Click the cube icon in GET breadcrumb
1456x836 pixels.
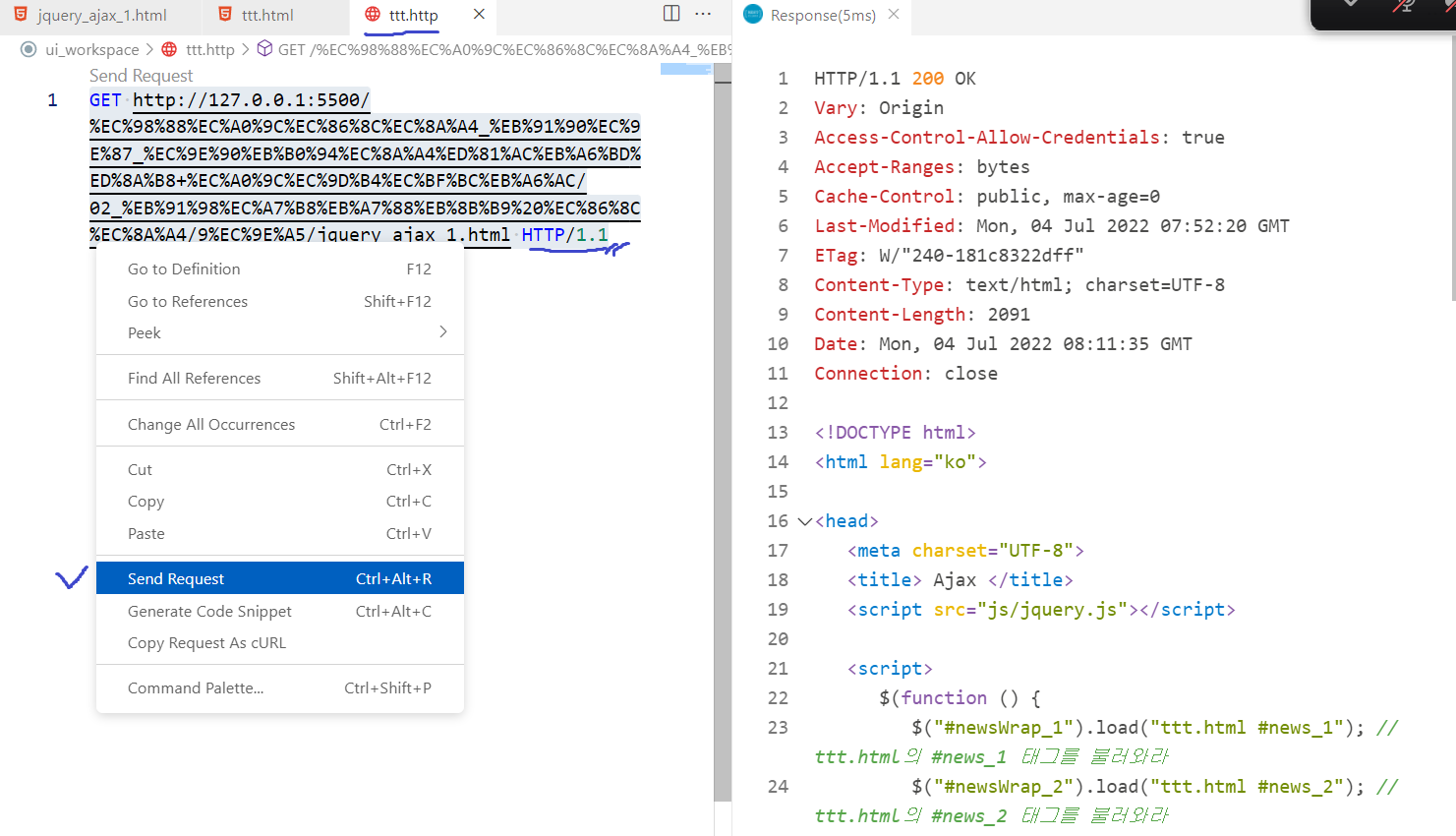click(x=264, y=48)
